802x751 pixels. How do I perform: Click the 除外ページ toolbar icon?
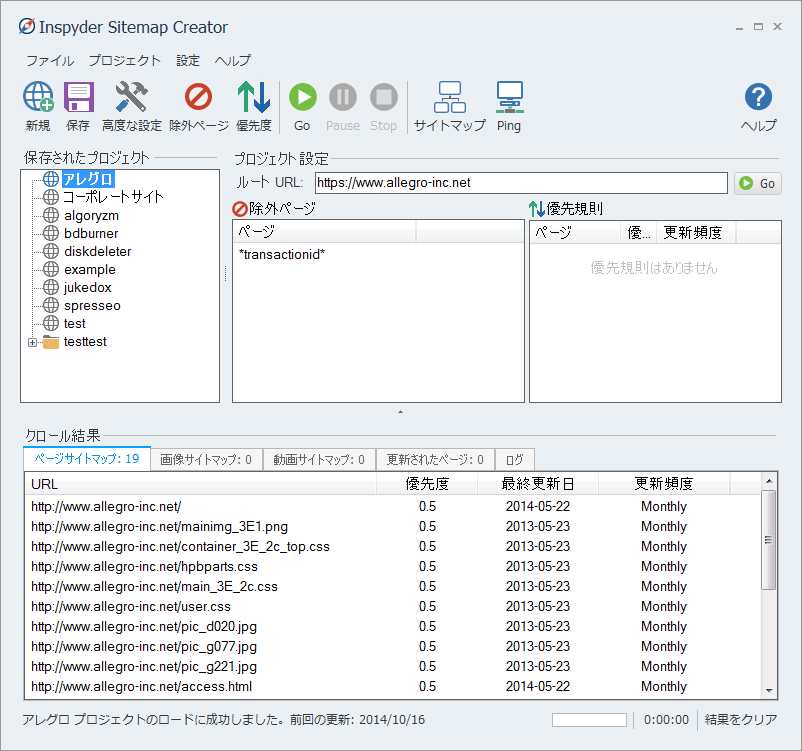point(198,97)
